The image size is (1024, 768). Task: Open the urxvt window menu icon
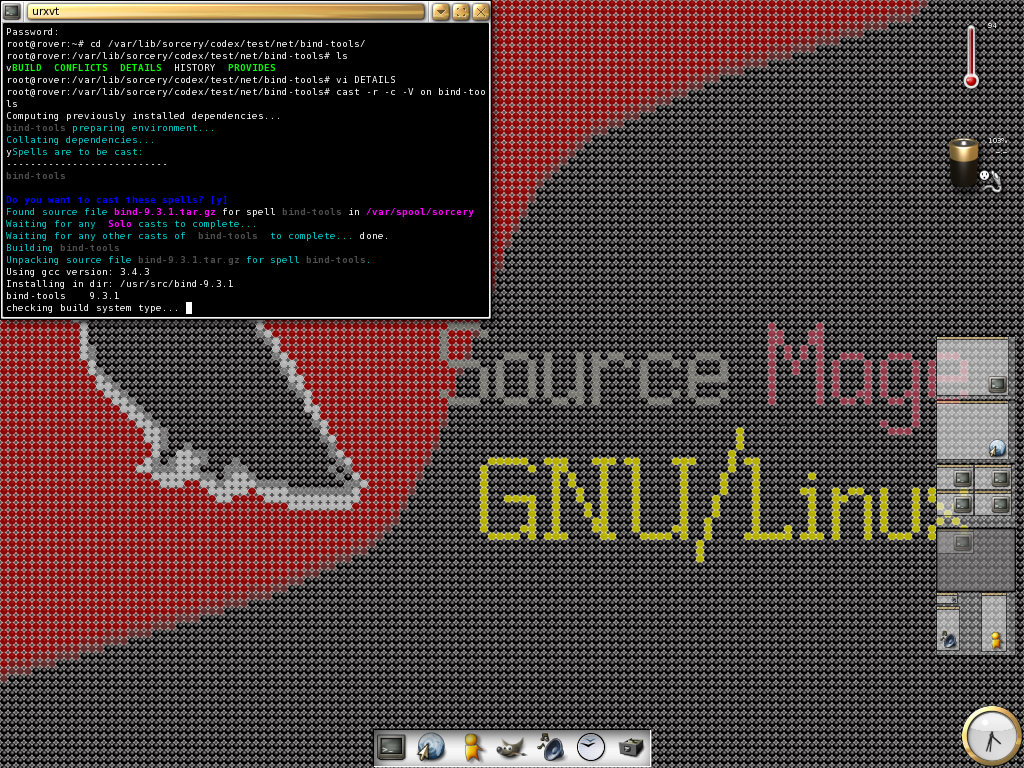pos(12,12)
